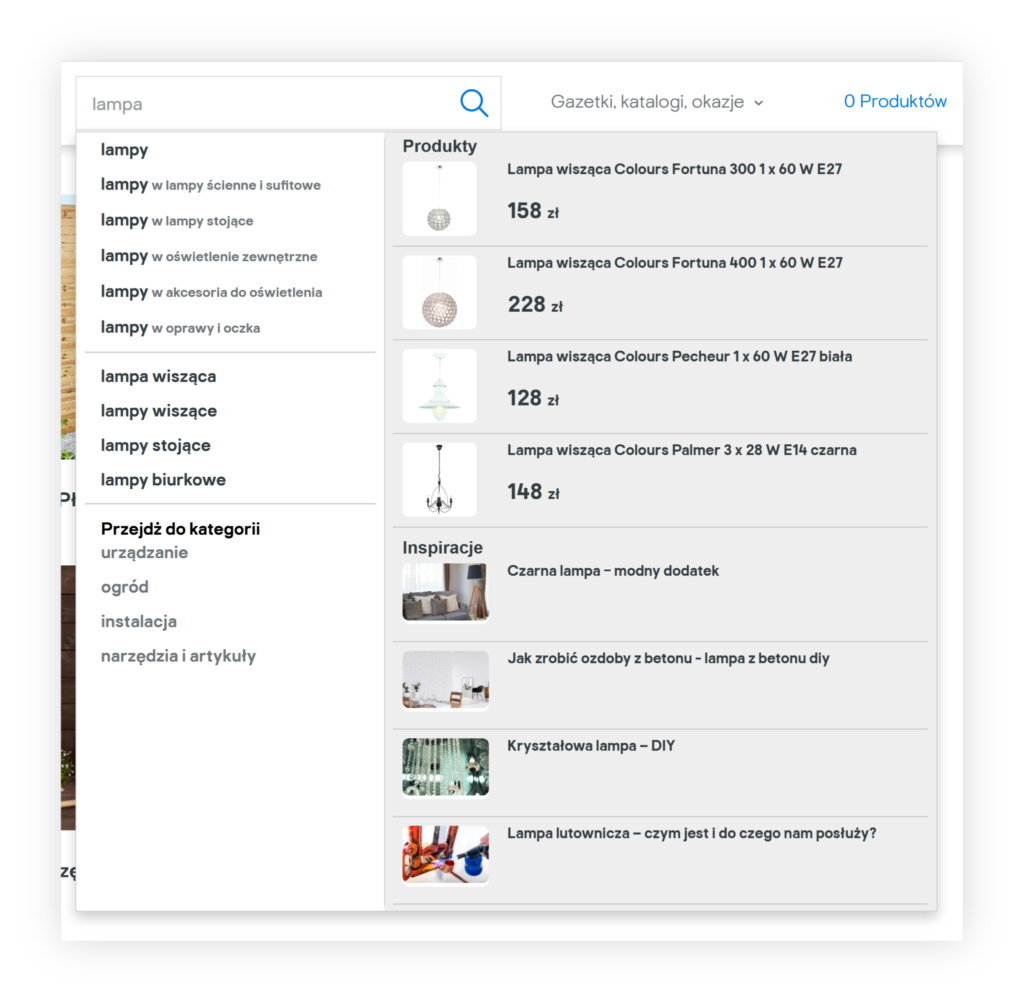The image size is (1024, 1002).
Task: Click the Palmer black chandelier thumbnail
Action: pos(439,479)
